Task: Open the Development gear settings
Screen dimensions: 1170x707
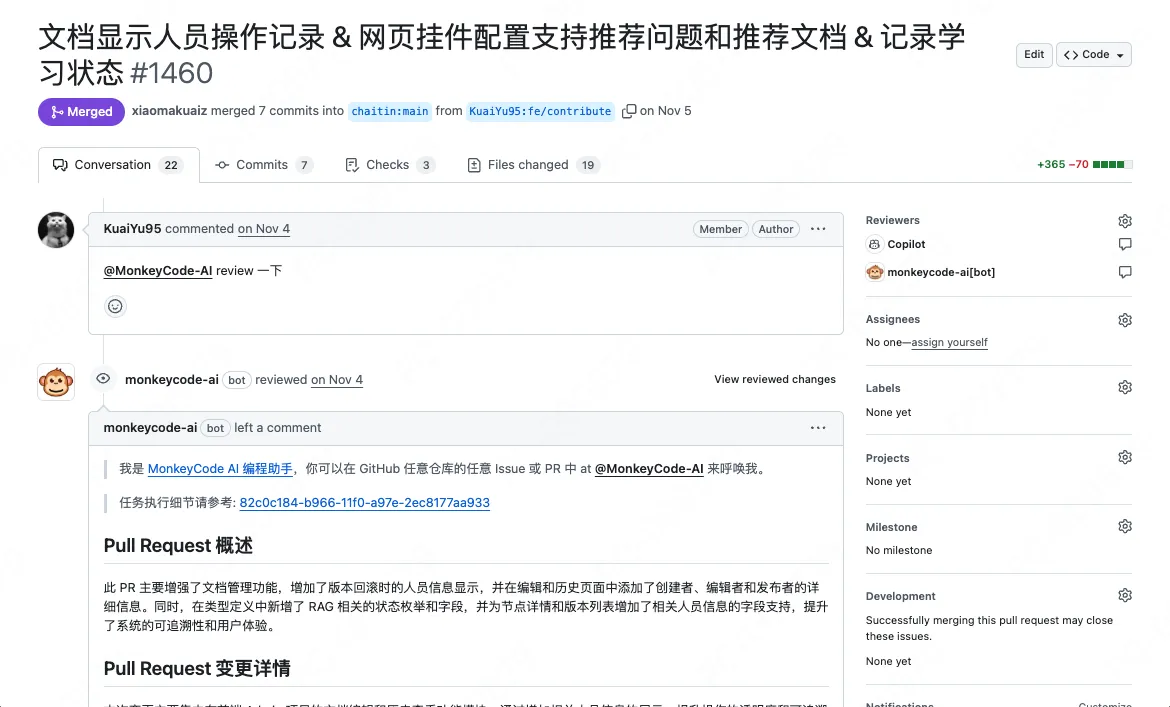Action: 1124,595
